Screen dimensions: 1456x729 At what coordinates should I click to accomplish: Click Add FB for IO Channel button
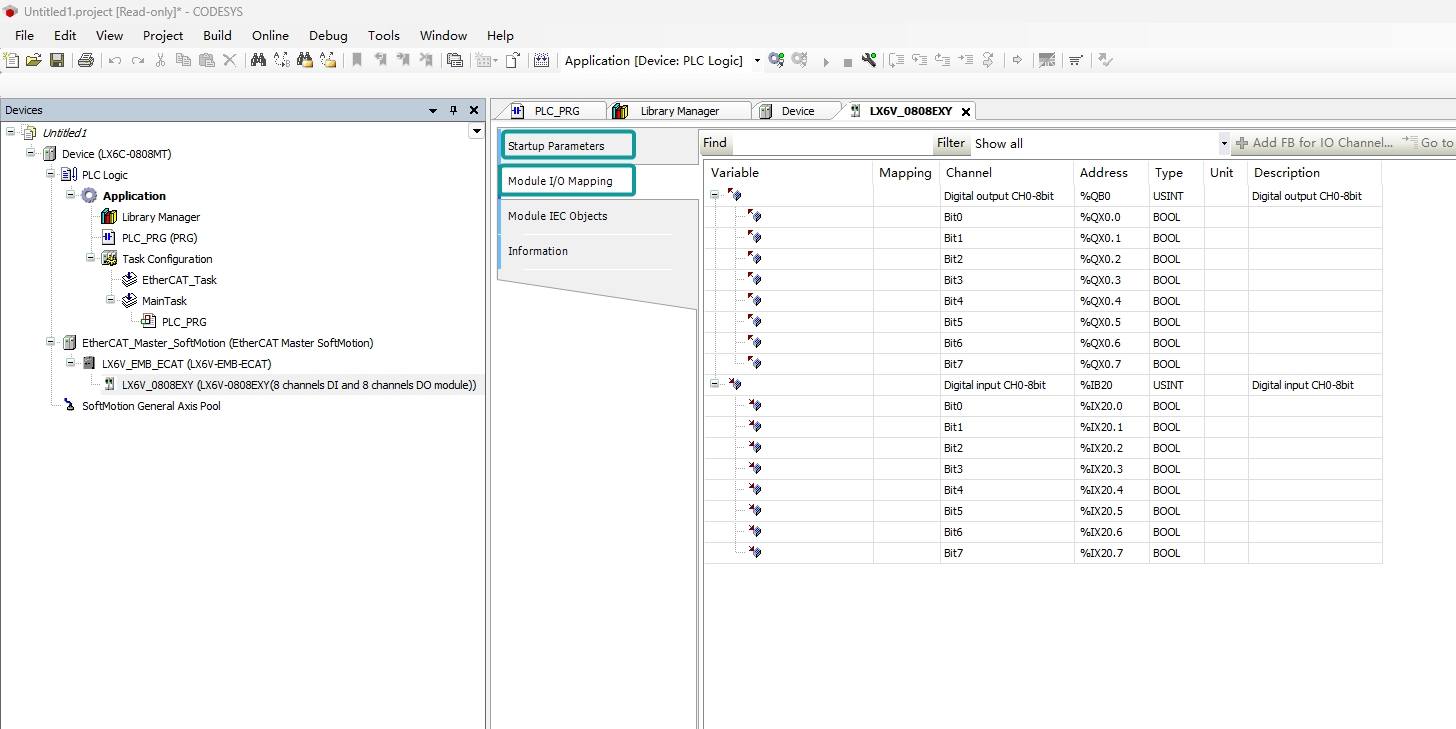click(x=1314, y=143)
